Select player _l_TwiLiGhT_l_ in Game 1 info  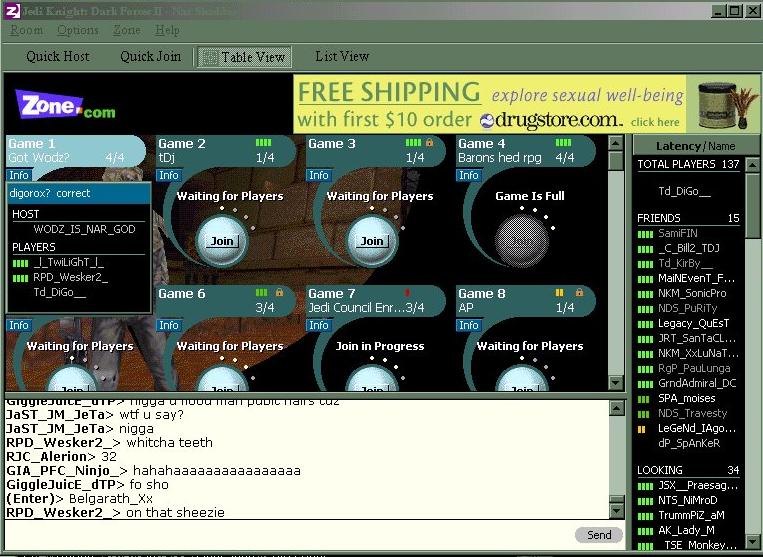(69, 263)
